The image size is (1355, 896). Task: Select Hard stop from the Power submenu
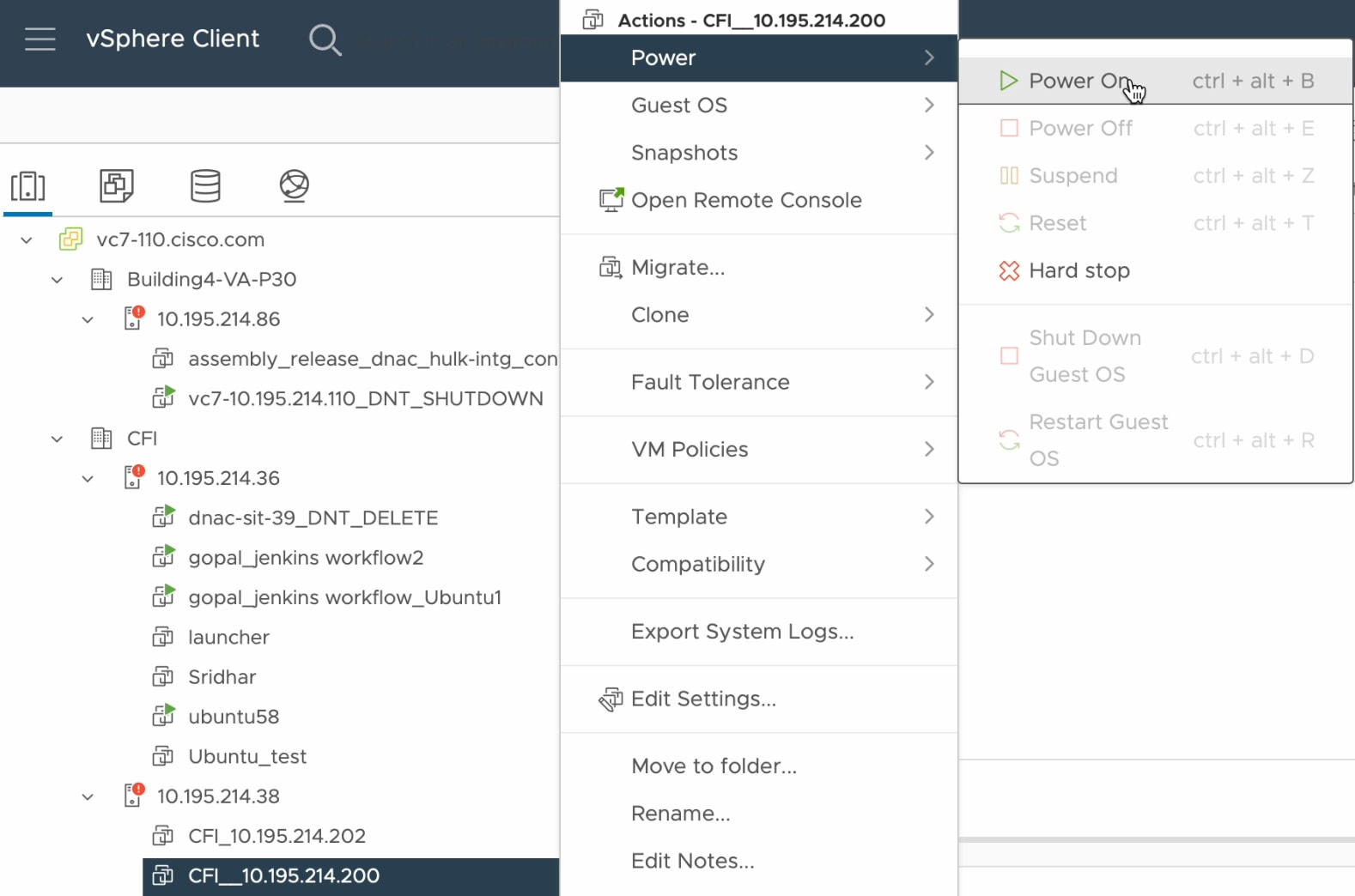[1156, 270]
